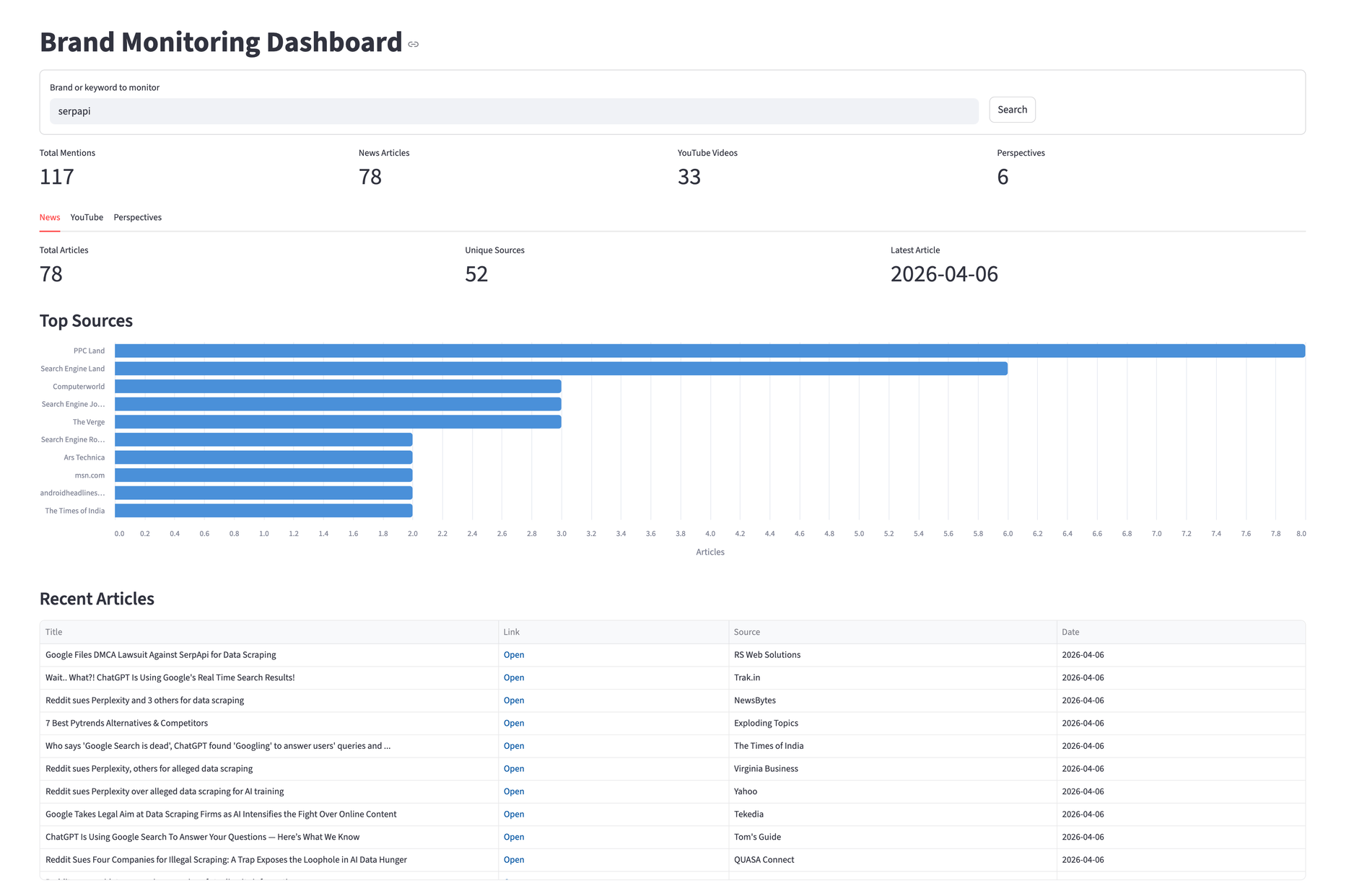The width and height of the screenshot is (1349, 896).
Task: Open link for 7 Best Pytrends Alternatives
Action: 514,723
